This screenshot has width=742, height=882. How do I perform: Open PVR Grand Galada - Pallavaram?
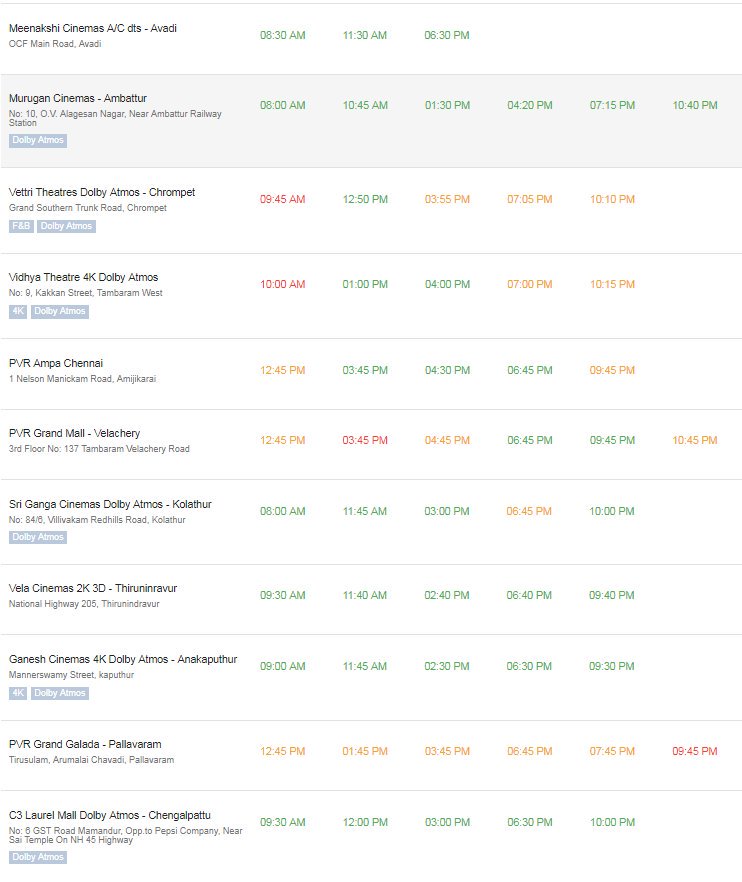pyautogui.click(x=85, y=744)
